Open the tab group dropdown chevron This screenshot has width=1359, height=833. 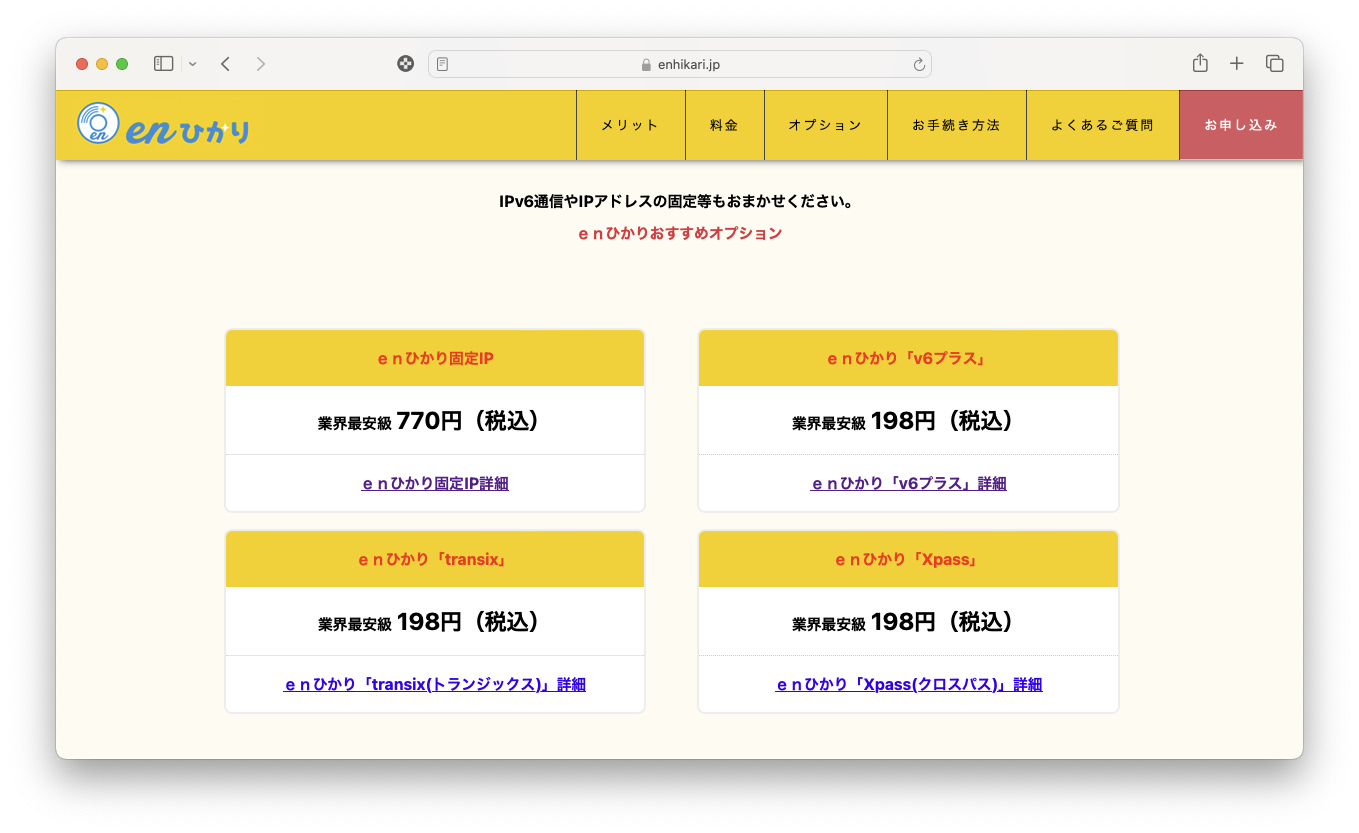click(192, 64)
